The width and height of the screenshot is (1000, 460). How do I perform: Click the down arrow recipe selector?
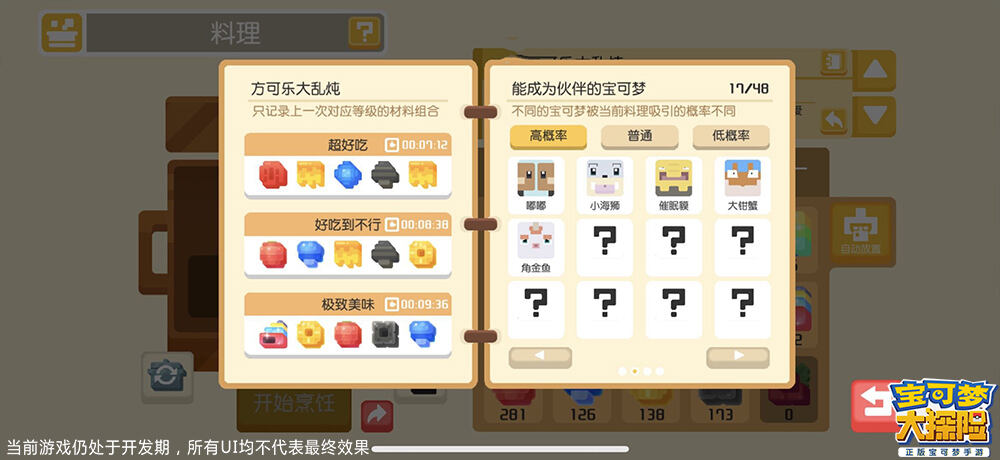[x=874, y=116]
